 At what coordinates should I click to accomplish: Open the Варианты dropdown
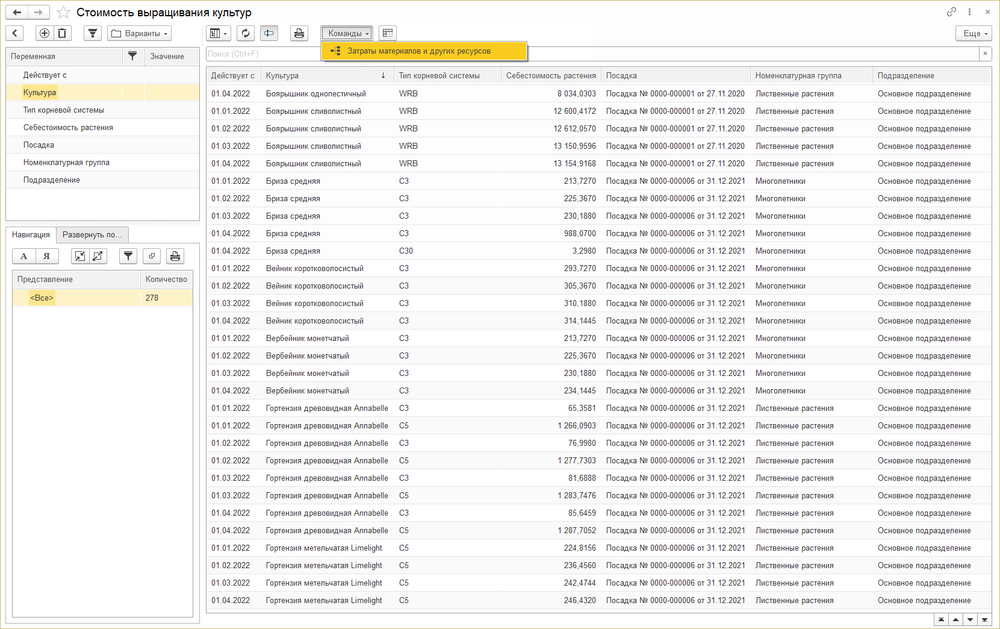point(139,33)
